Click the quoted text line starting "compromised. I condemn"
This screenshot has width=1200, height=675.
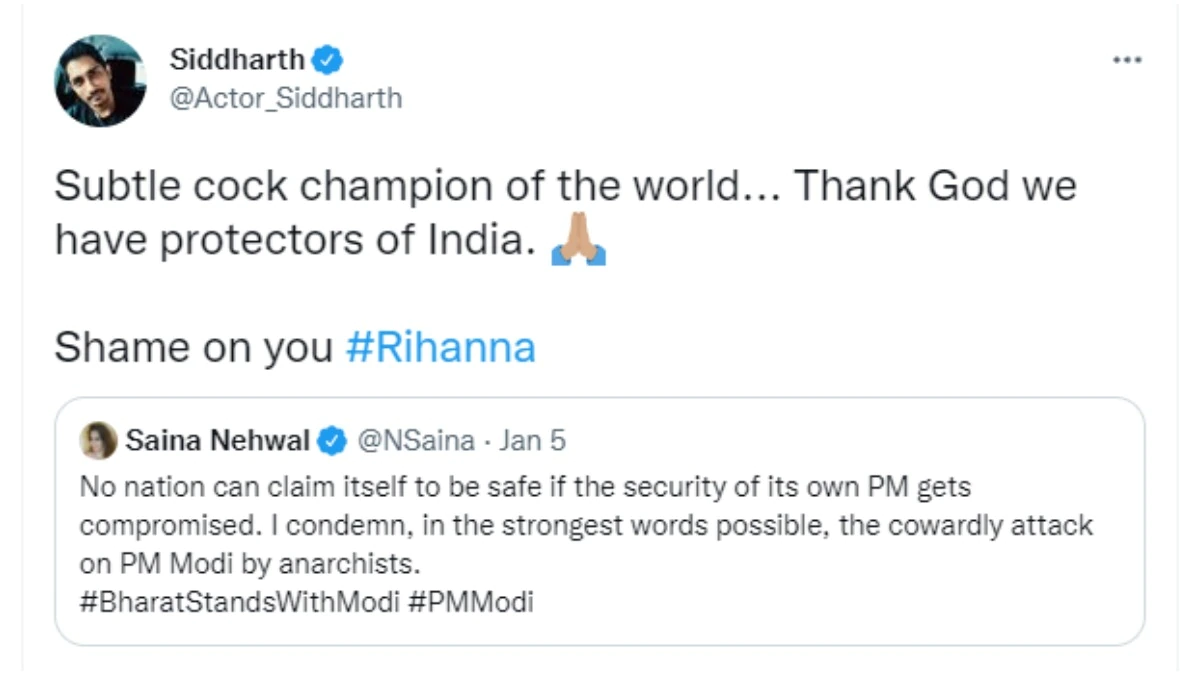tap(585, 526)
